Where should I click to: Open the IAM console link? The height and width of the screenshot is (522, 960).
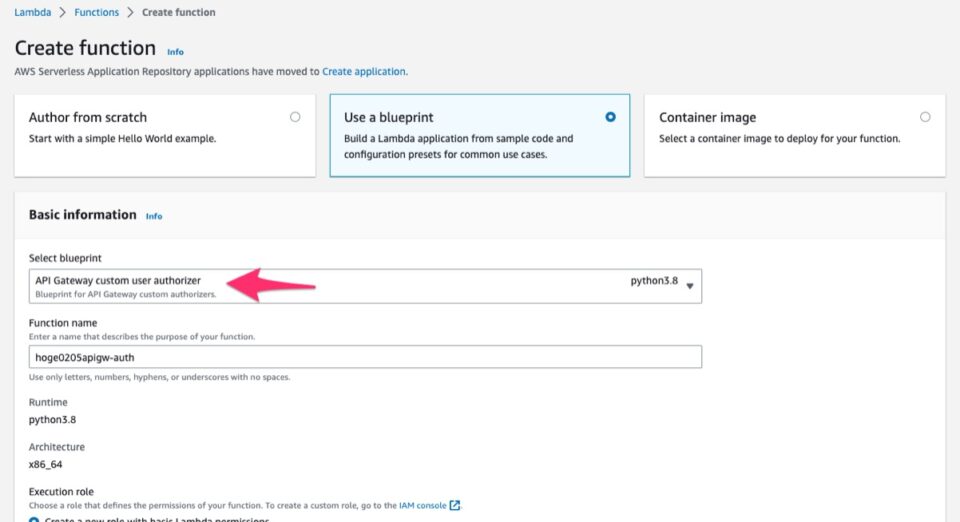point(422,505)
